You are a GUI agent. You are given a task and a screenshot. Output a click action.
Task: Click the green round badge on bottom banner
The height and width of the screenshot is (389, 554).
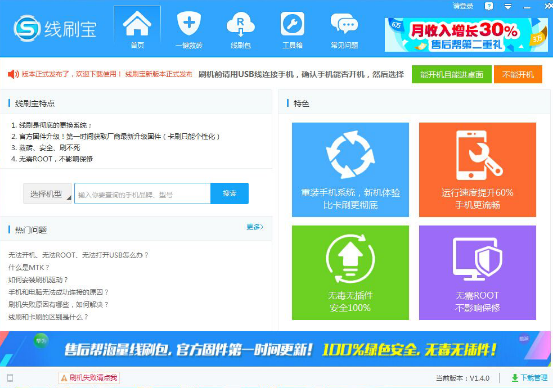tap(41, 341)
